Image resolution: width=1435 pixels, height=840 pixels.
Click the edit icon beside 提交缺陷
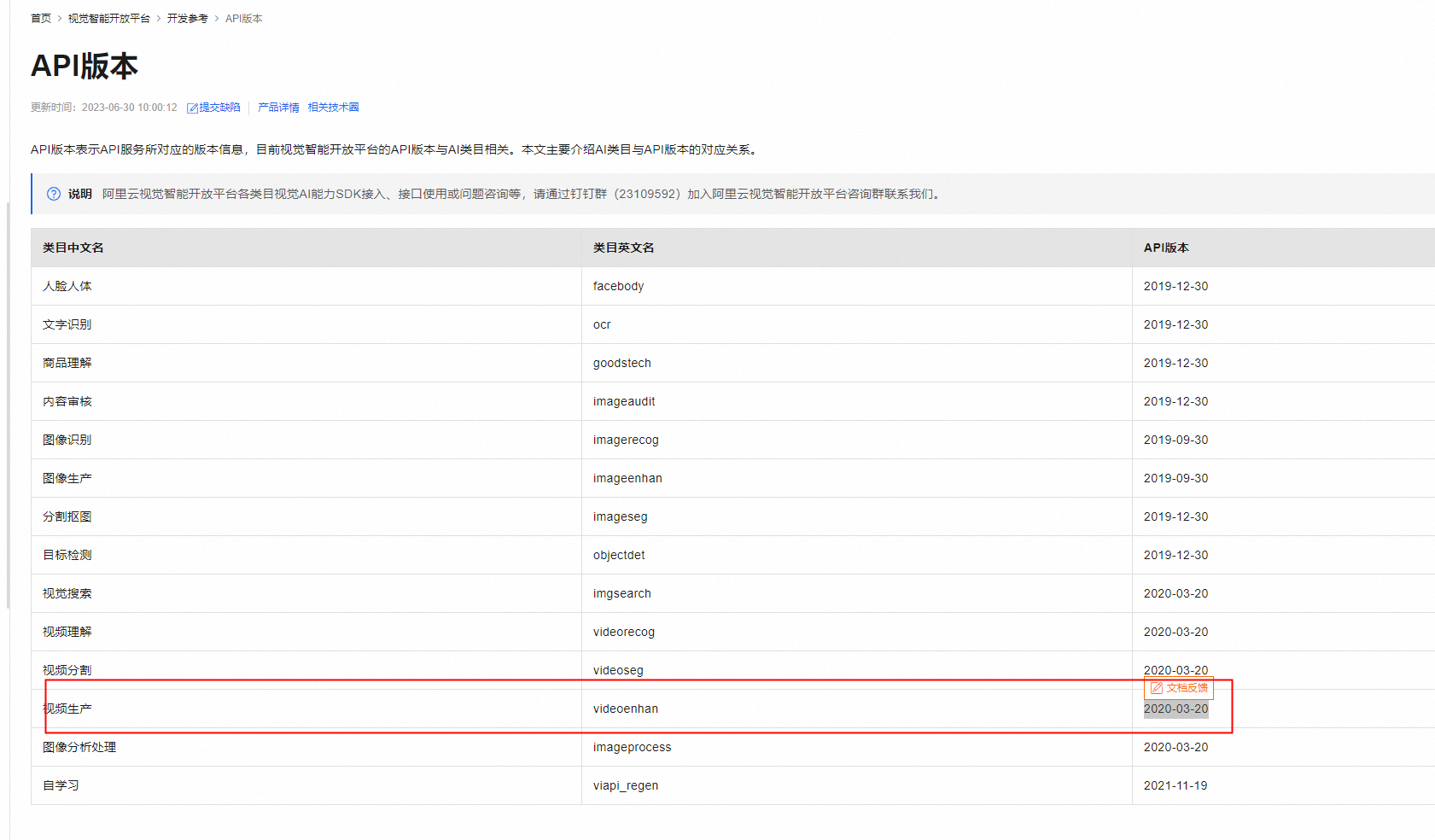(192, 108)
